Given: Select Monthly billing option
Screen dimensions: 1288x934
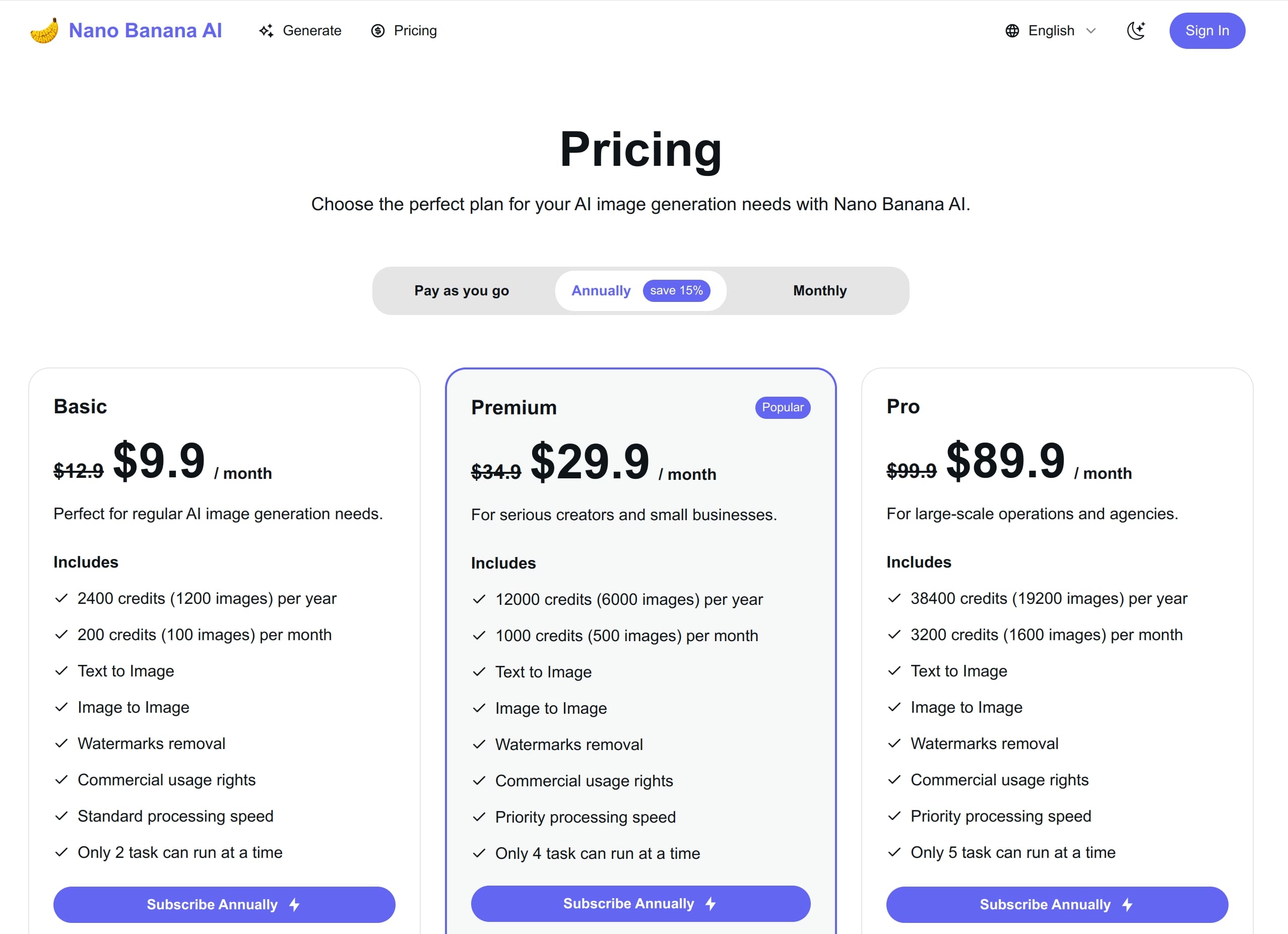Looking at the screenshot, I should [819, 290].
